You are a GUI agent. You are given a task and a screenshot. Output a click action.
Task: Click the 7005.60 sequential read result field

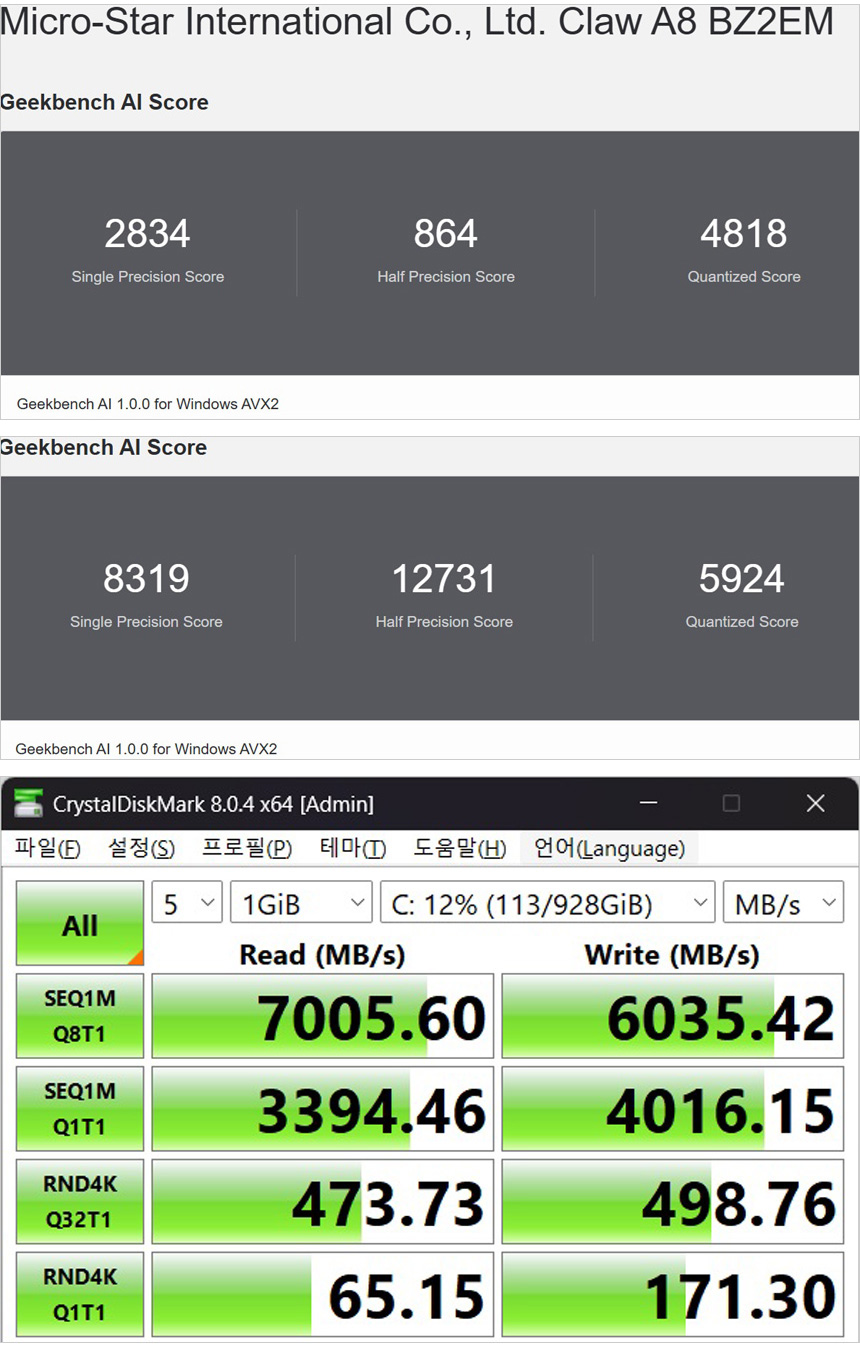point(323,1016)
